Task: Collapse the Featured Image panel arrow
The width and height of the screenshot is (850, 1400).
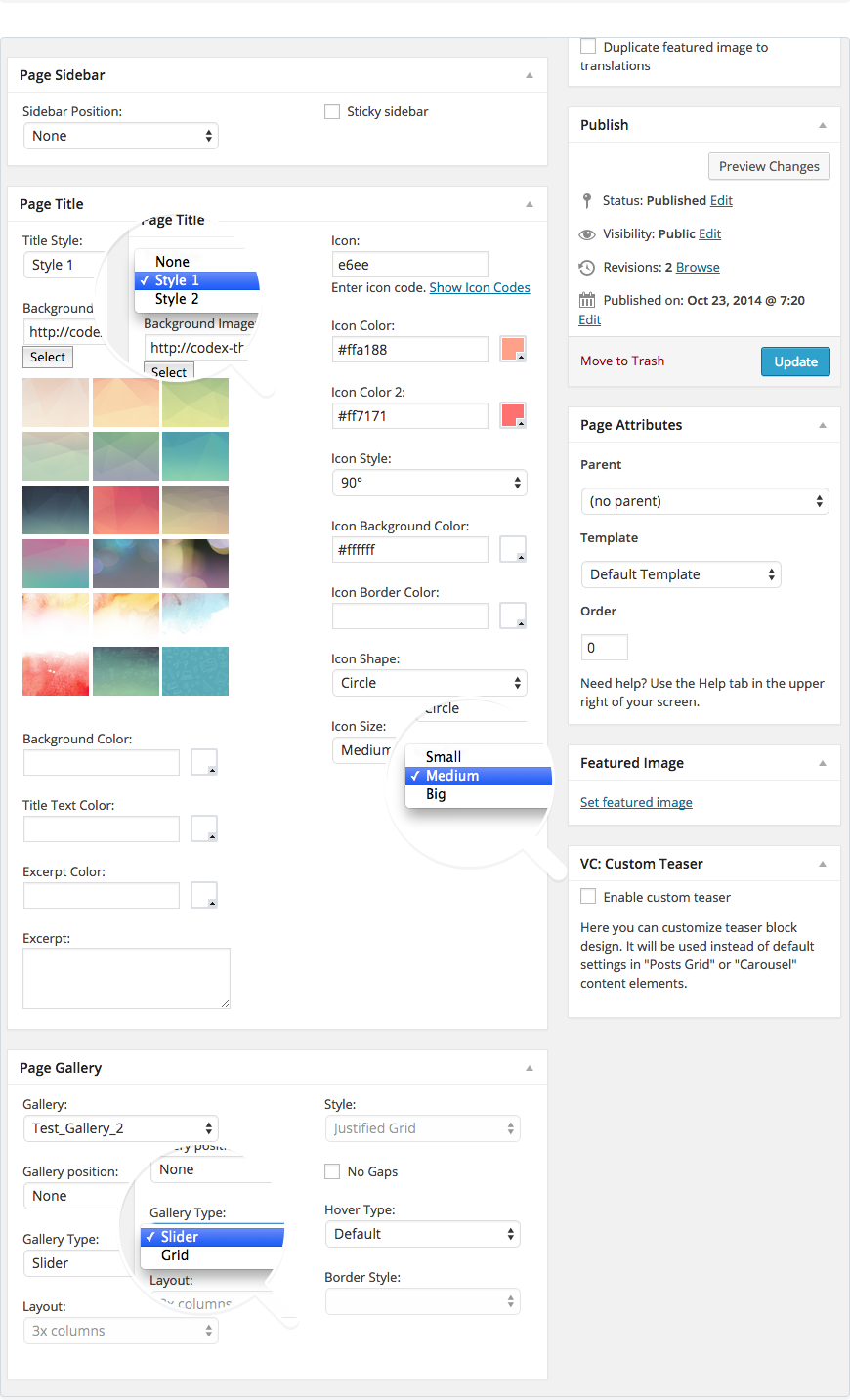Action: click(823, 763)
